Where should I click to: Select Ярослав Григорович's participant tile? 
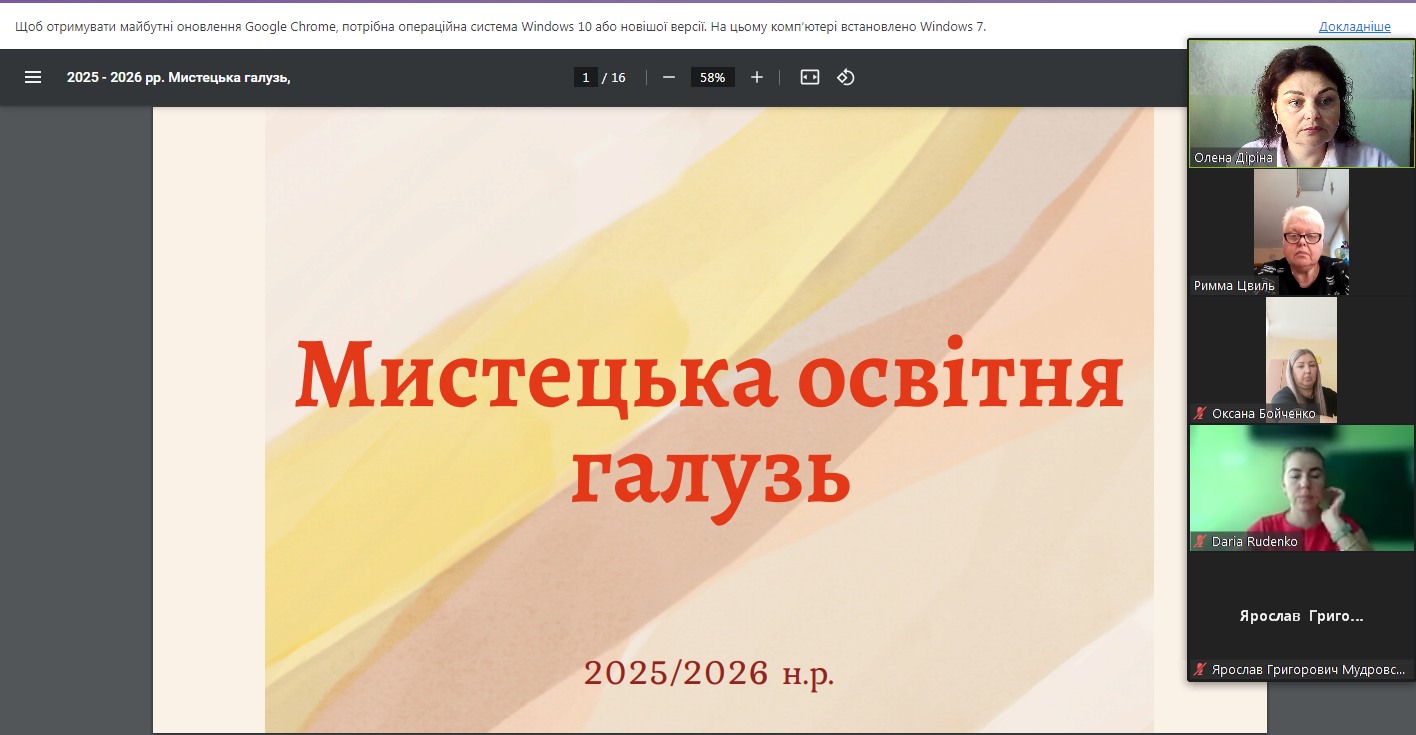[1301, 616]
